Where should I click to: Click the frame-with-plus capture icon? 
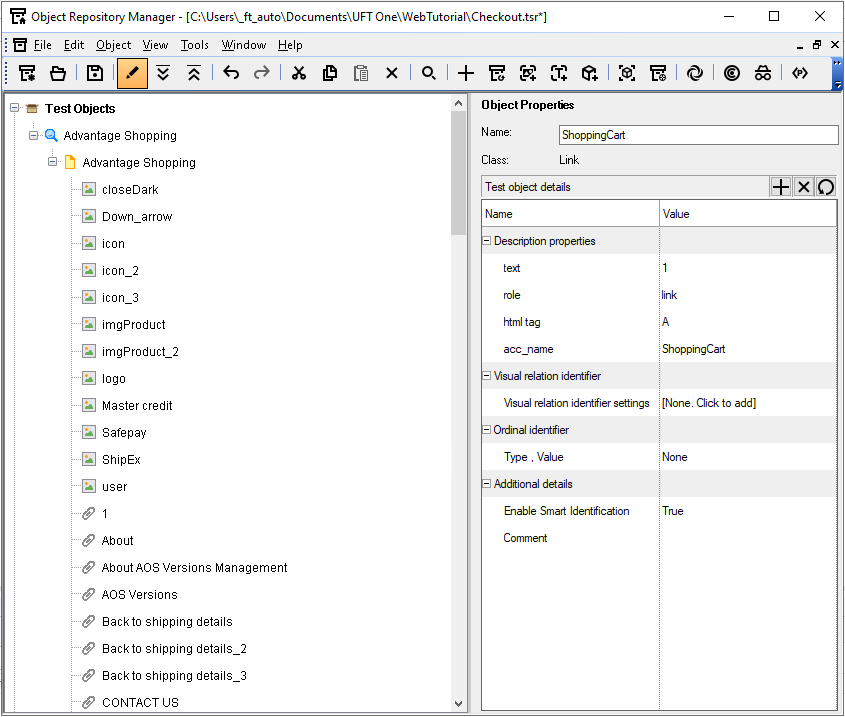point(528,73)
